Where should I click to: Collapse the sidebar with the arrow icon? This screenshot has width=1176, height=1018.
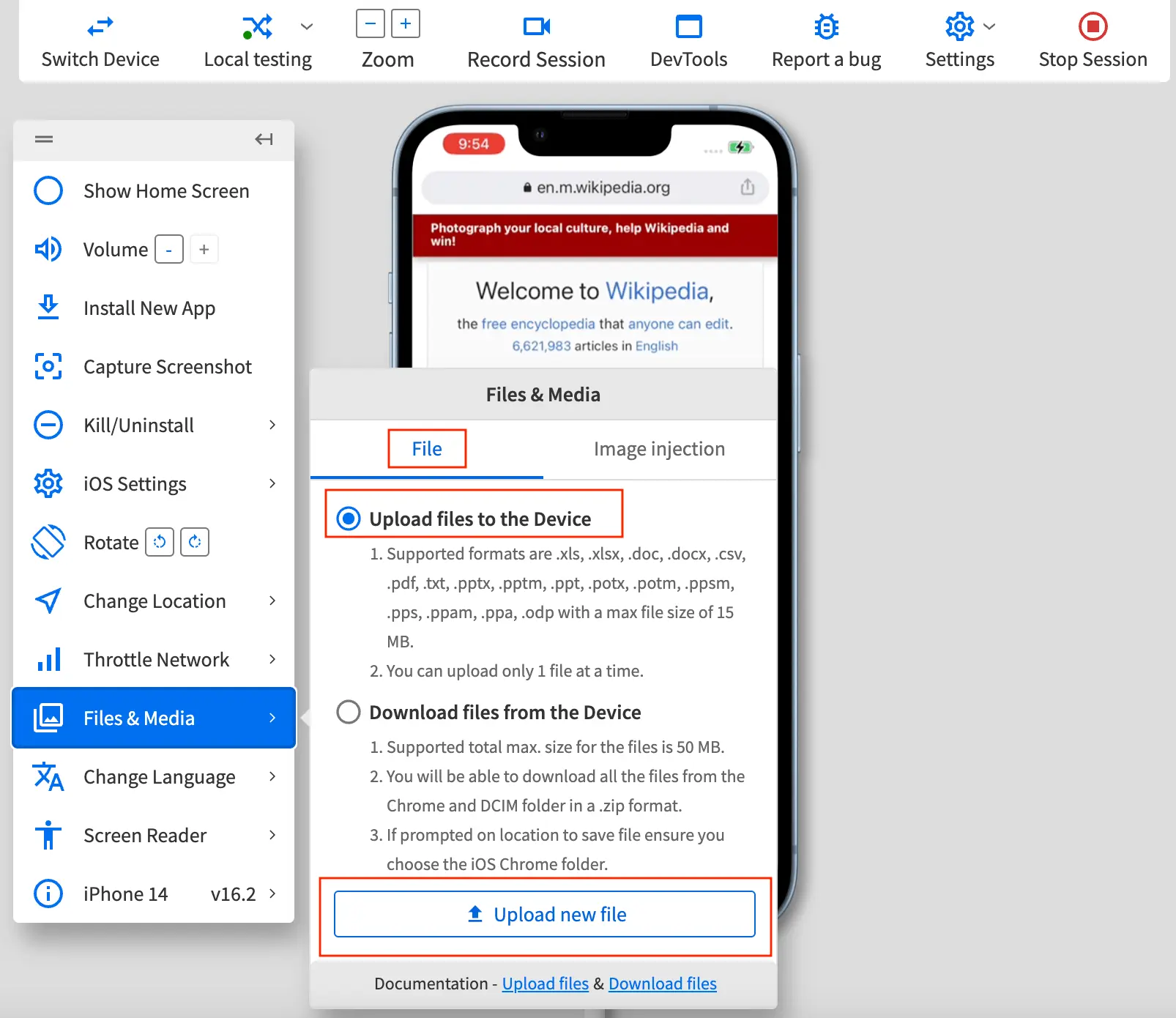[264, 139]
